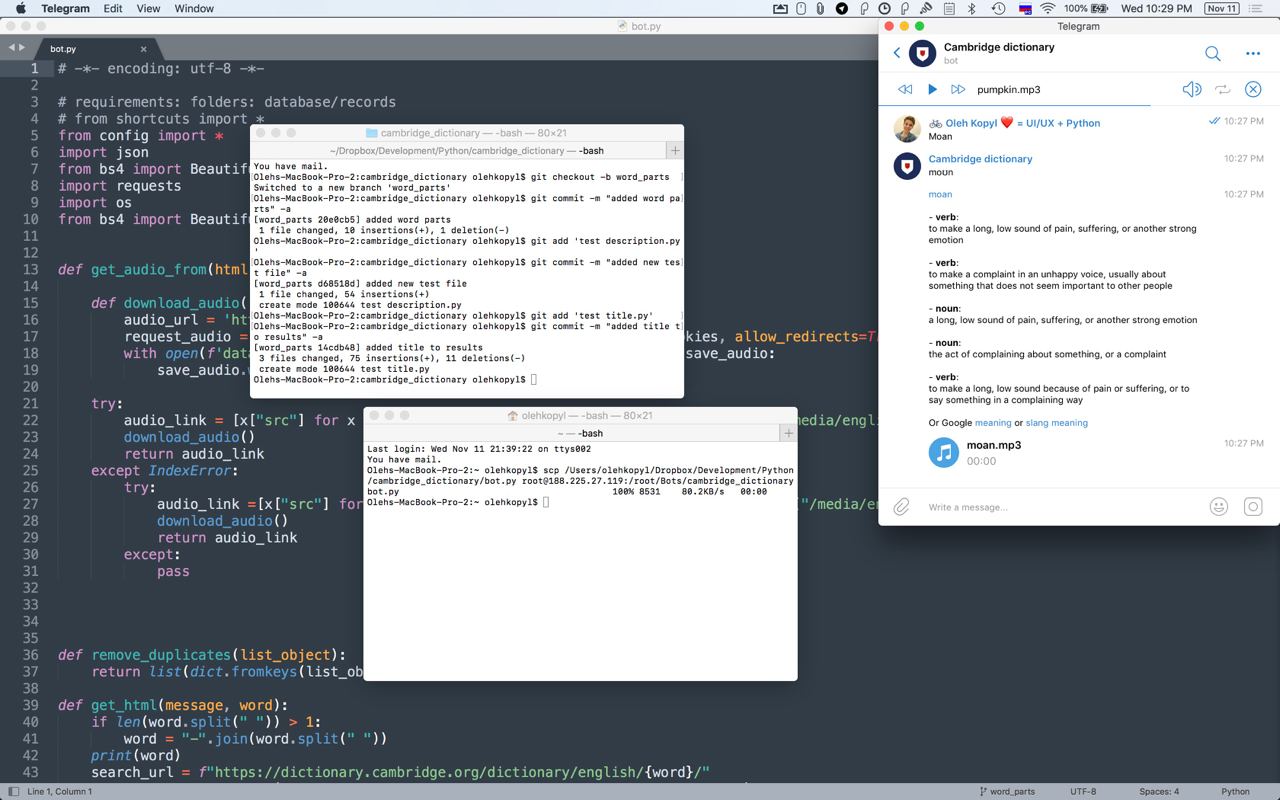This screenshot has width=1280, height=800.
Task: Skip to next track in Telegram audio player
Action: [x=958, y=89]
